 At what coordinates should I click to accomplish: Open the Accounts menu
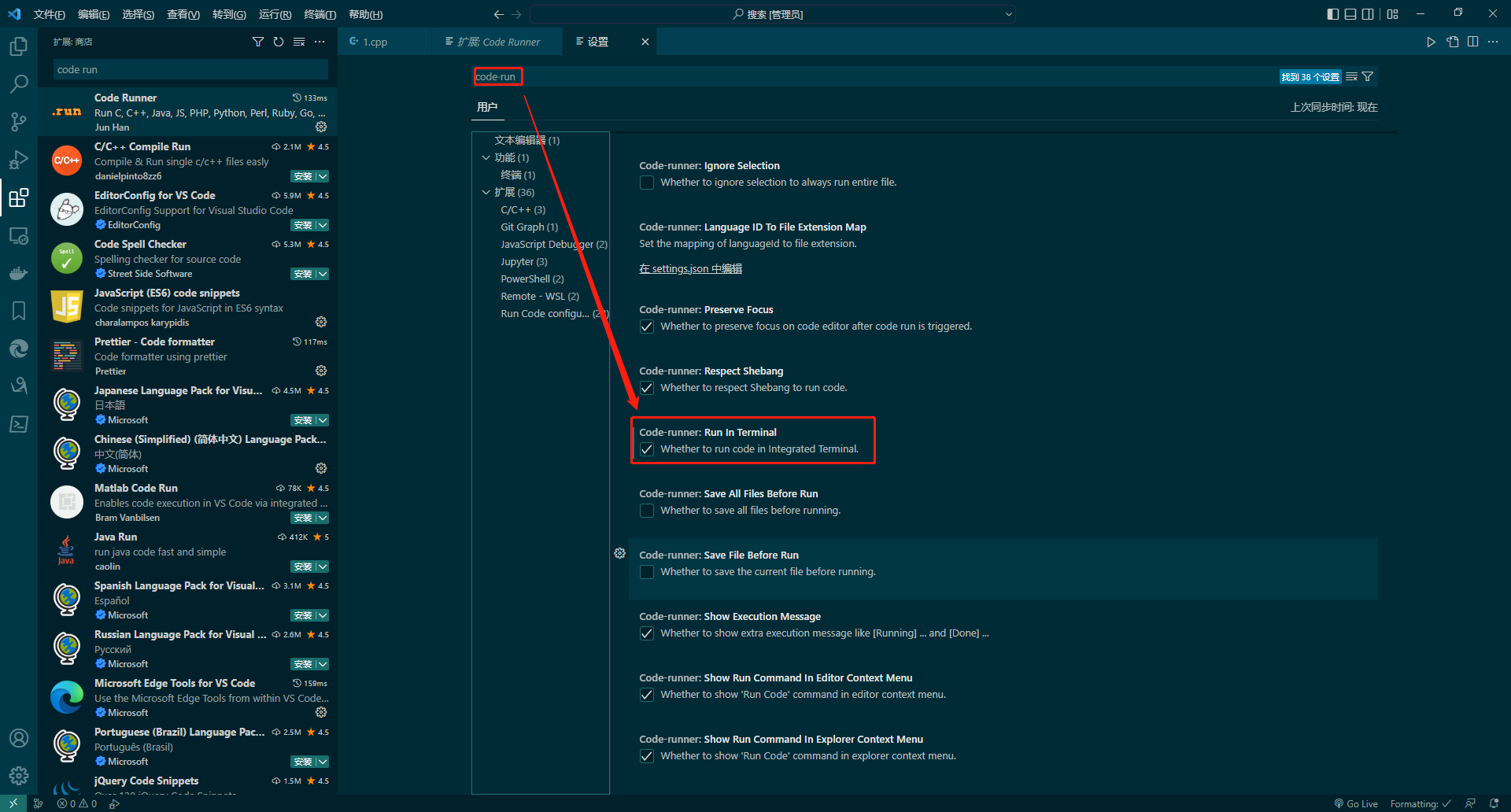tap(19, 738)
